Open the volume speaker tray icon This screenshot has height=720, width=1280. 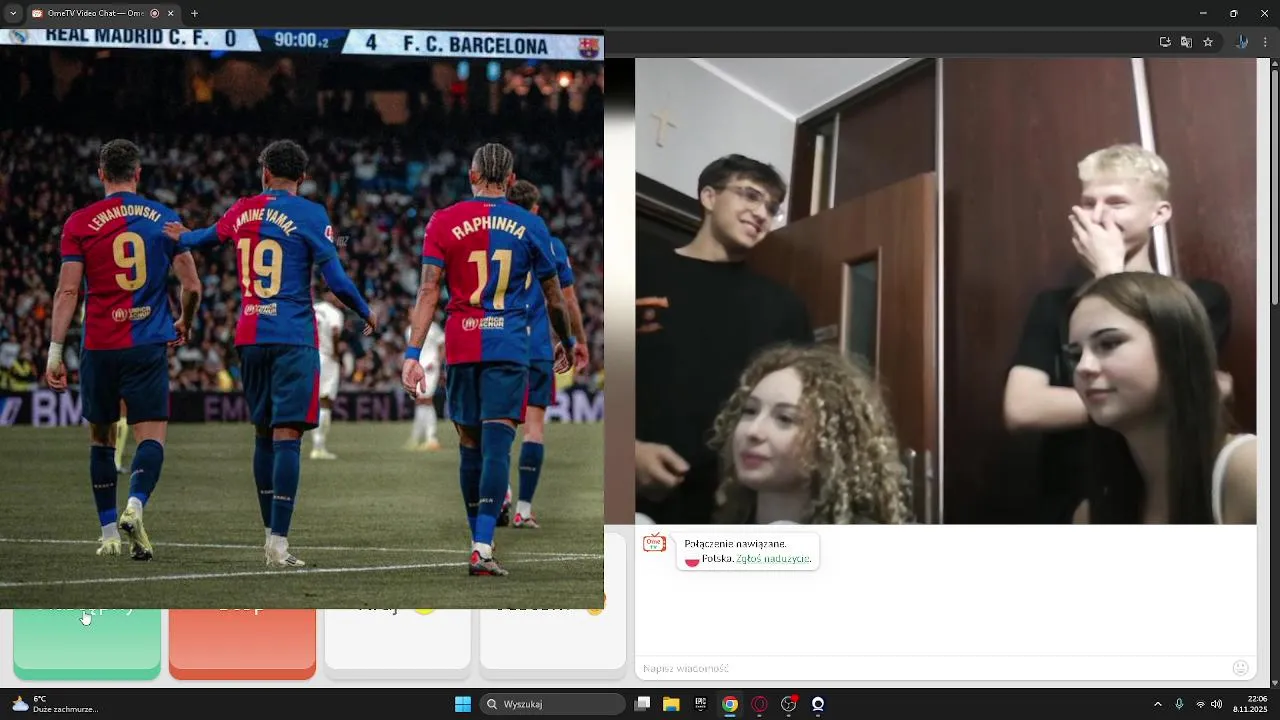point(1217,704)
